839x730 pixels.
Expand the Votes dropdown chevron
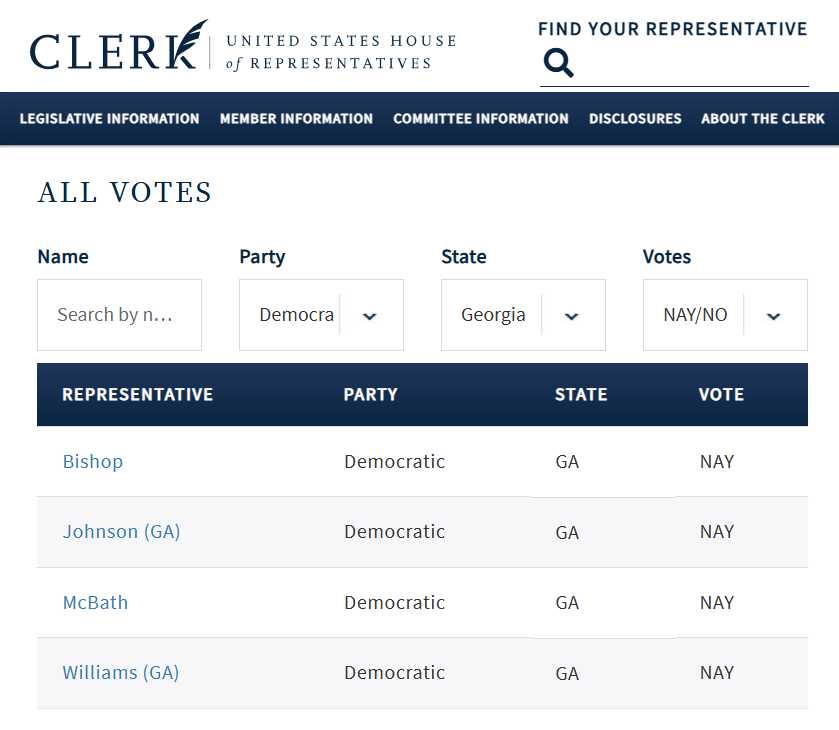click(x=773, y=316)
